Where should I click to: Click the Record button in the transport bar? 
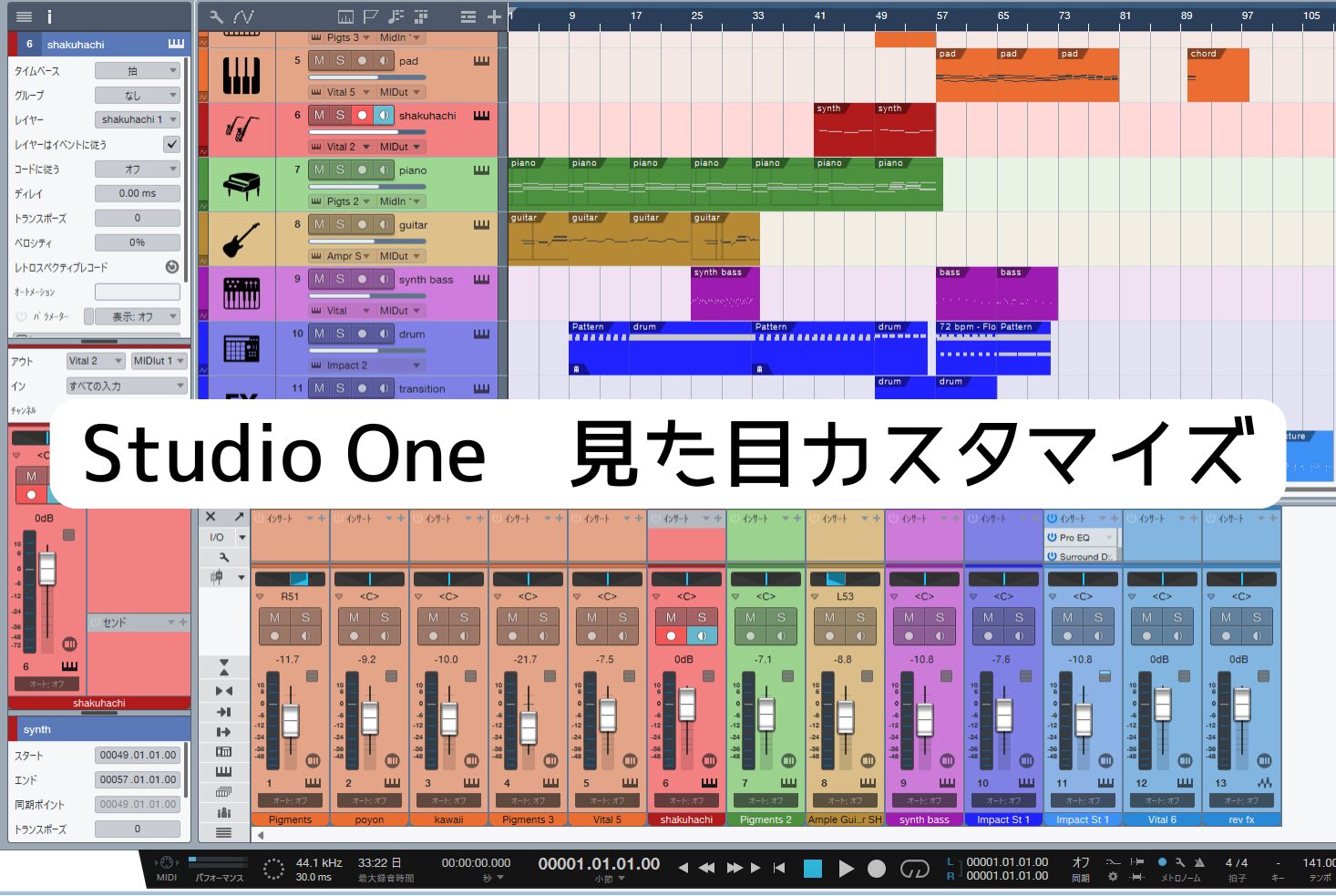[x=877, y=869]
